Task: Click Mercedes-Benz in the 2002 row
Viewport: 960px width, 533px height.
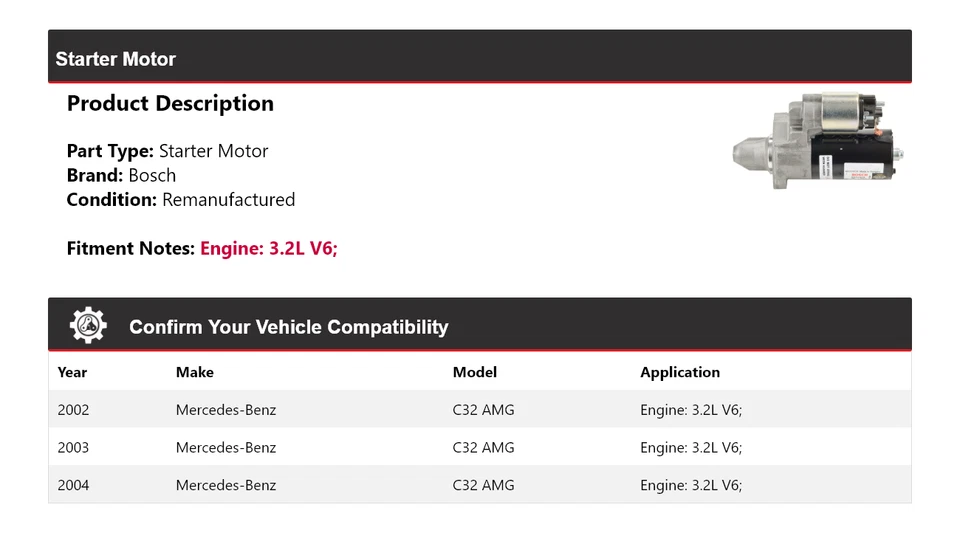Action: click(226, 410)
